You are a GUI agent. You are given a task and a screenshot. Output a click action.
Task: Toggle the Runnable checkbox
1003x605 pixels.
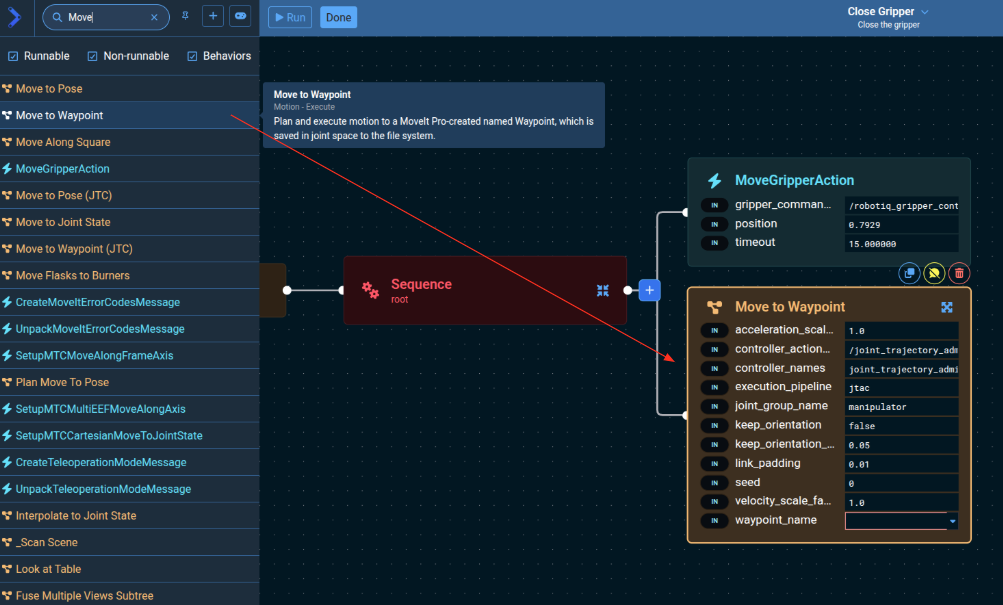pos(13,56)
